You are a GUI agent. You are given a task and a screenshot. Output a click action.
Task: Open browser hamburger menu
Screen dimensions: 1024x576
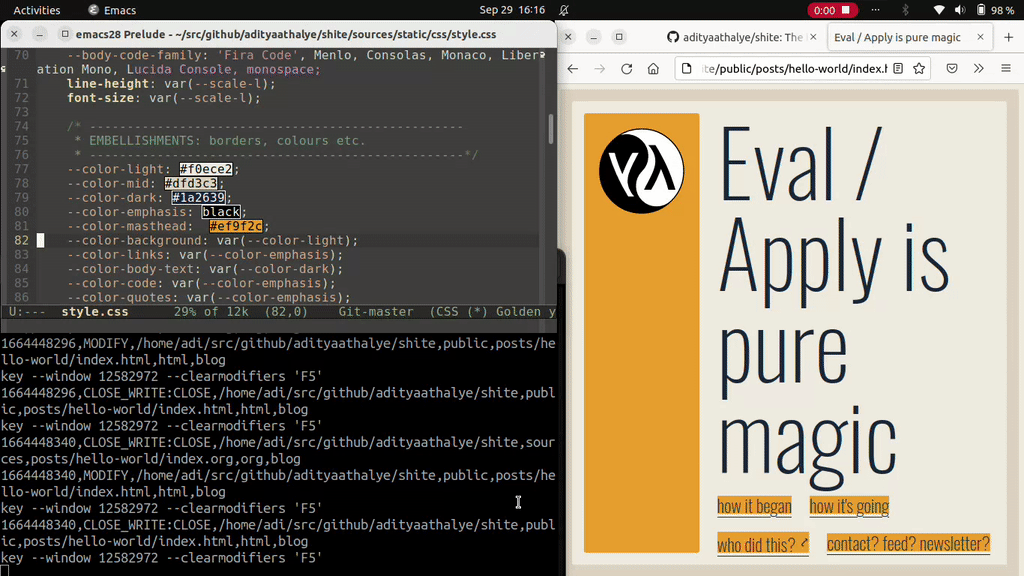(1006, 69)
